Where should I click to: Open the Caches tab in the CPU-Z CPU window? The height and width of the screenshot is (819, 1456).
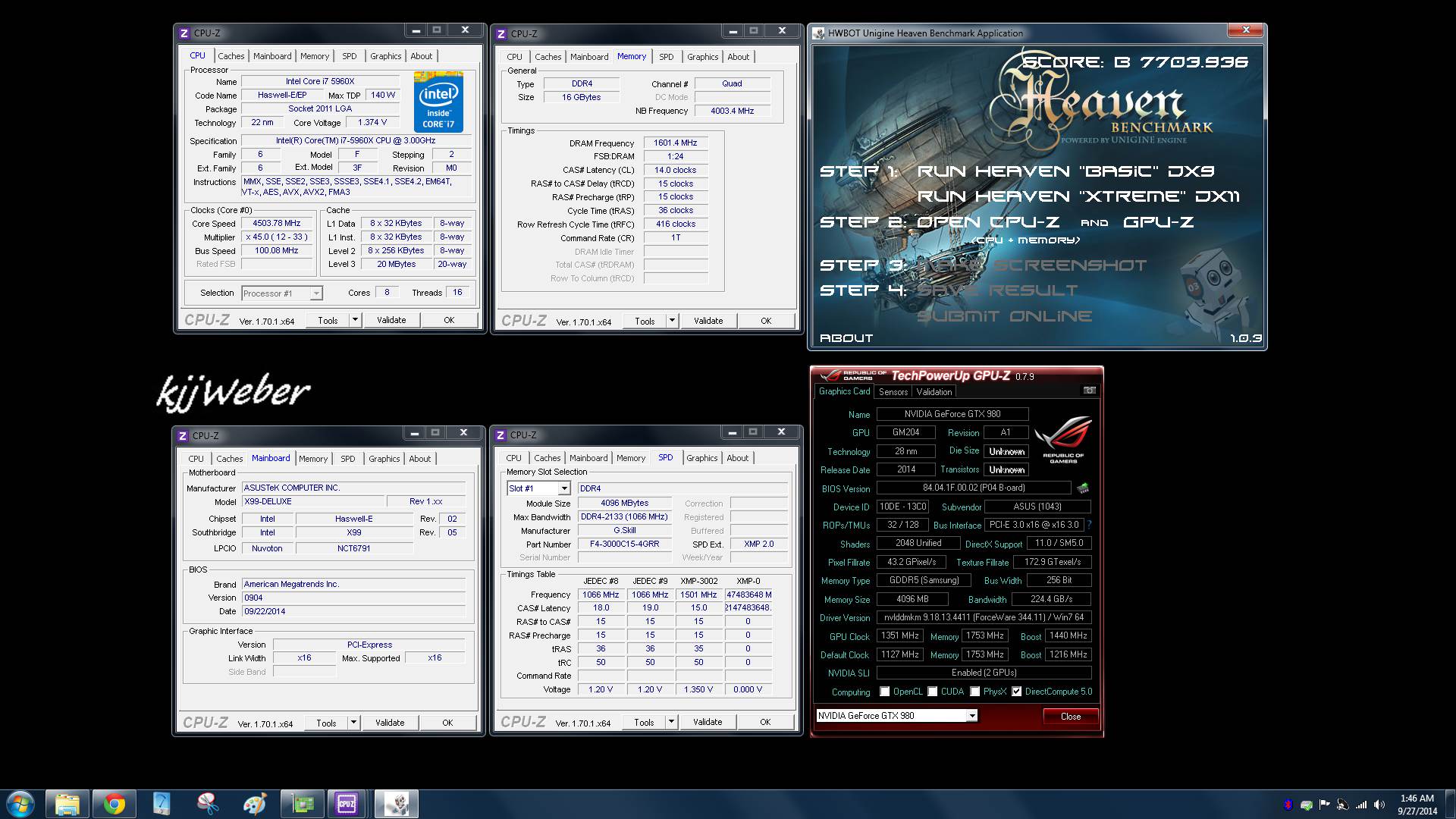coord(231,56)
